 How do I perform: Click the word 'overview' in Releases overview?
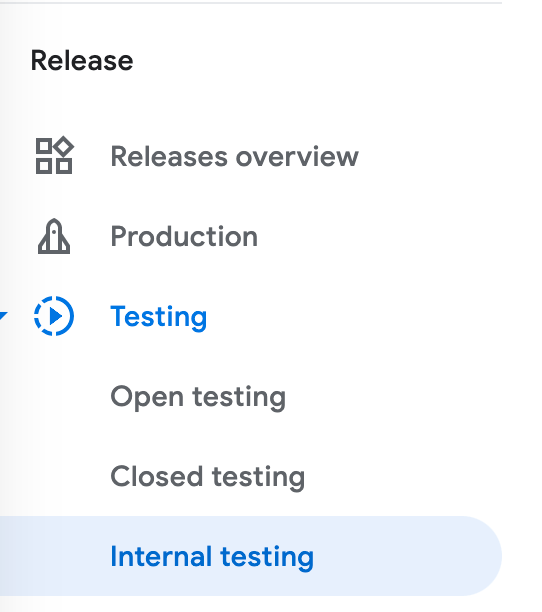pyautogui.click(x=297, y=157)
